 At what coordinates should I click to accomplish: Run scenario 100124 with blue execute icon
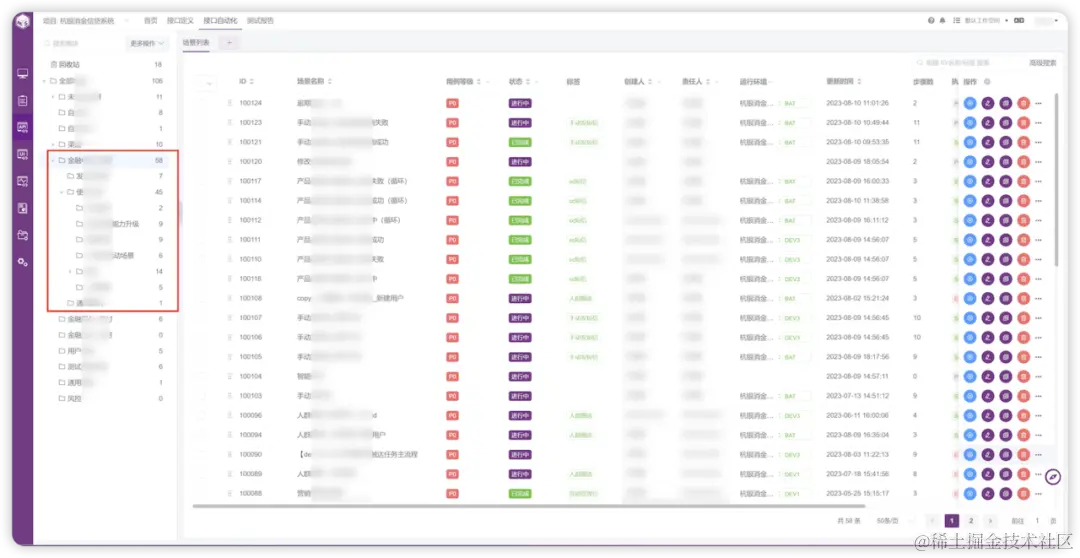pyautogui.click(x=970, y=103)
